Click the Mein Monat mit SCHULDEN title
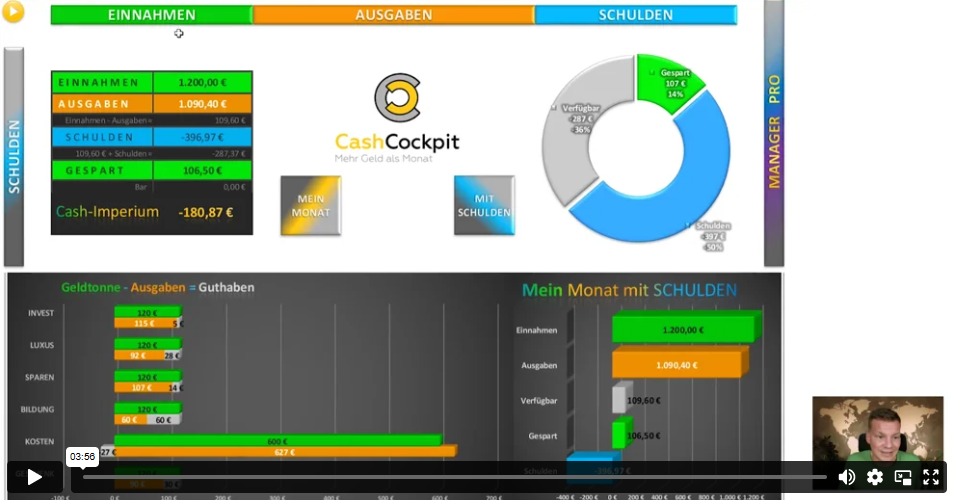The image size is (955, 500). point(629,290)
